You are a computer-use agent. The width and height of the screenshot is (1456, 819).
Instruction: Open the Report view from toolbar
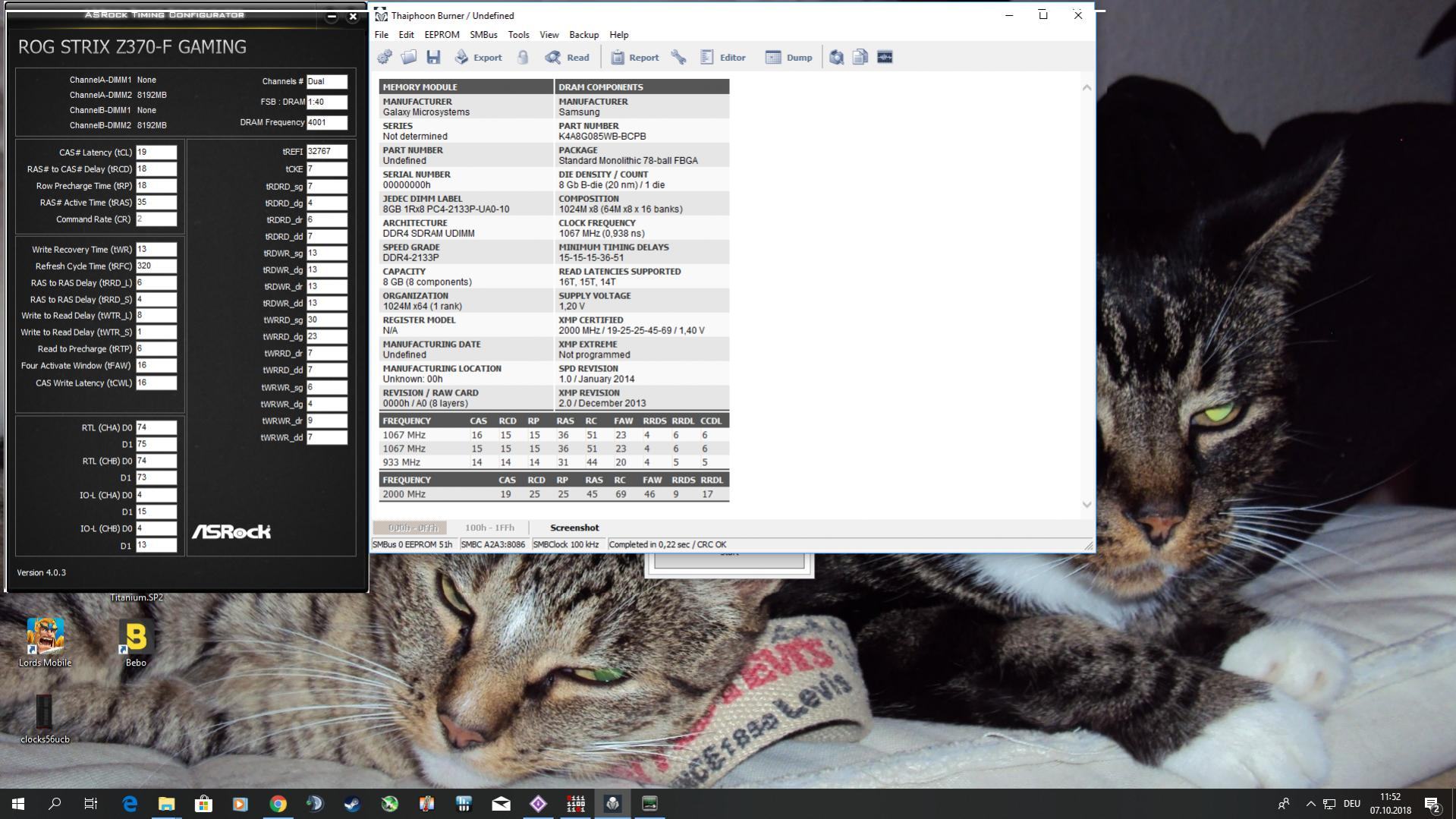click(x=635, y=57)
